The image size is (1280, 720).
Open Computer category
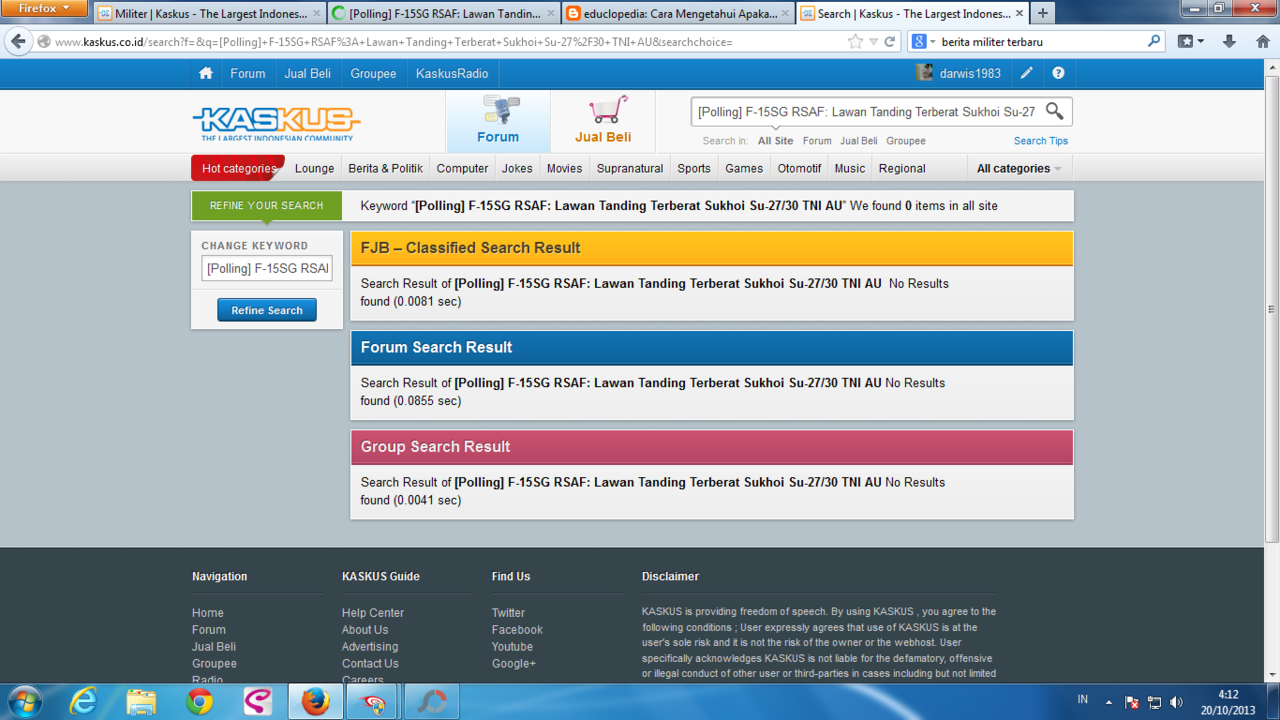[462, 168]
